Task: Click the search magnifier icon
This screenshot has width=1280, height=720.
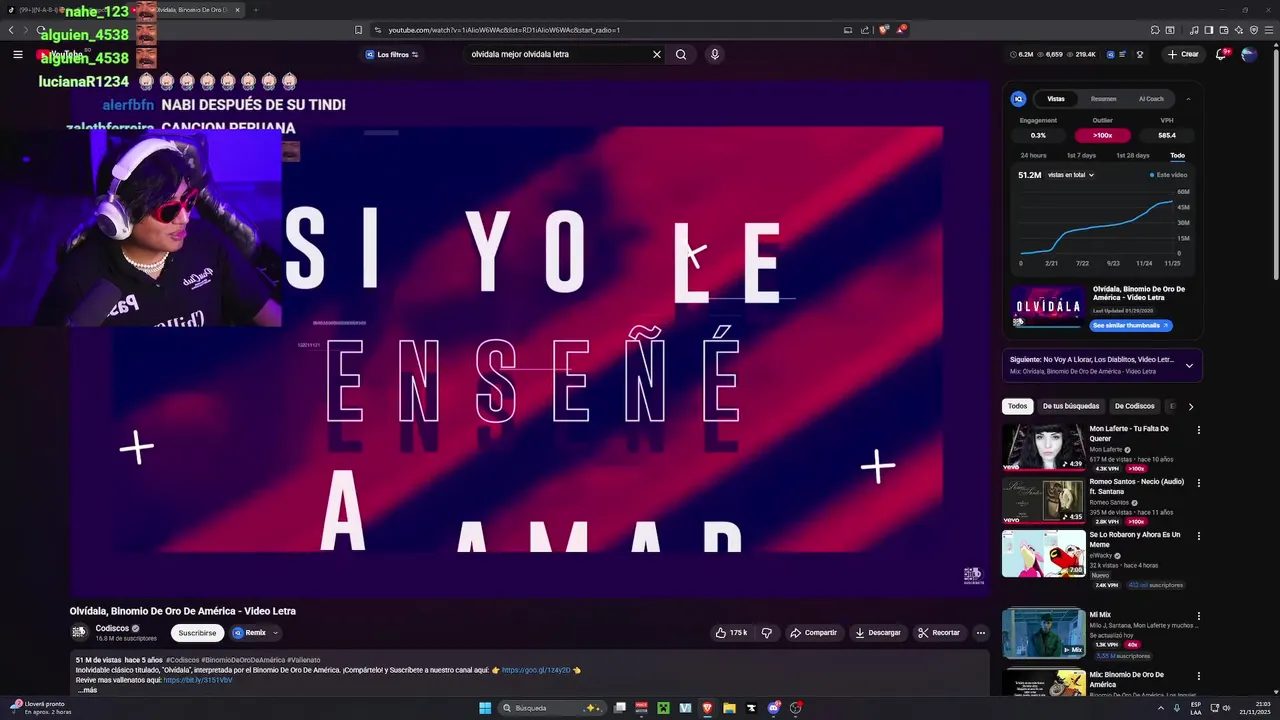Action: pos(681,54)
